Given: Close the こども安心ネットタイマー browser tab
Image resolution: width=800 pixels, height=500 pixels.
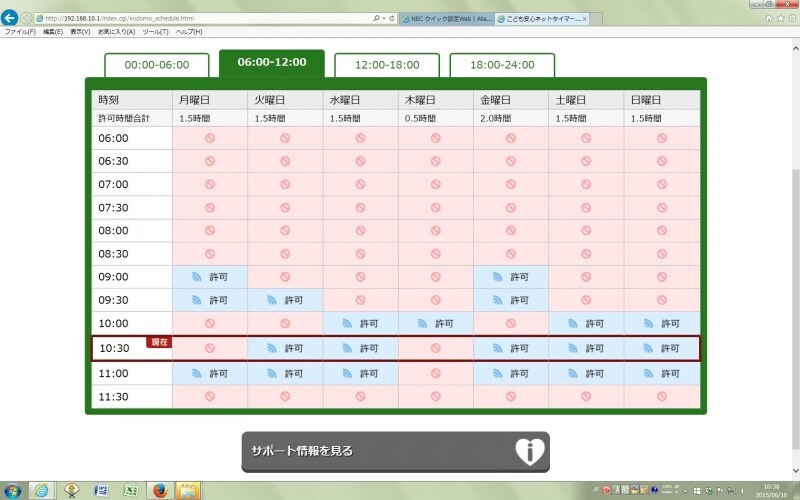Looking at the screenshot, I should point(585,19).
